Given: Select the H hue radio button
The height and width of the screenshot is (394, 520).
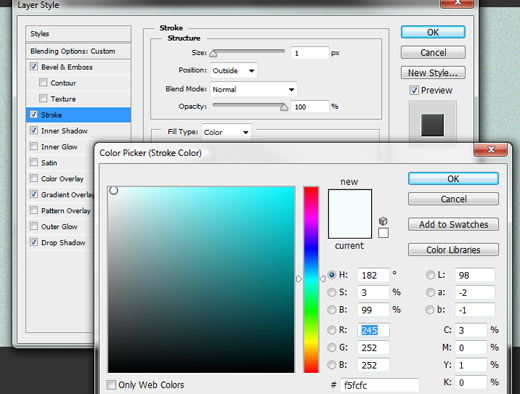Looking at the screenshot, I should 332,275.
